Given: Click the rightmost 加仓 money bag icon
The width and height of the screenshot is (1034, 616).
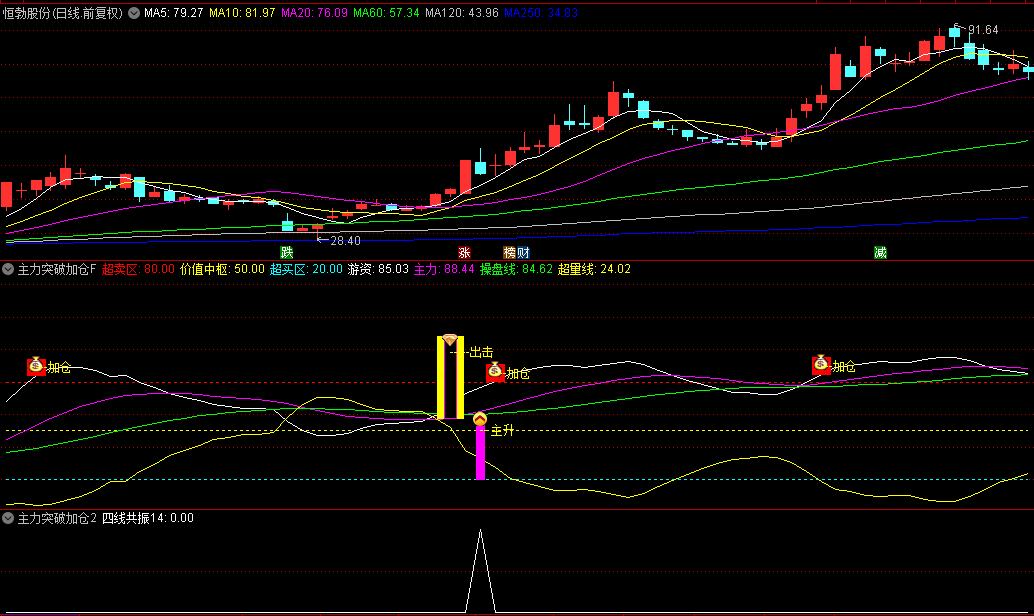Looking at the screenshot, I should click(821, 366).
